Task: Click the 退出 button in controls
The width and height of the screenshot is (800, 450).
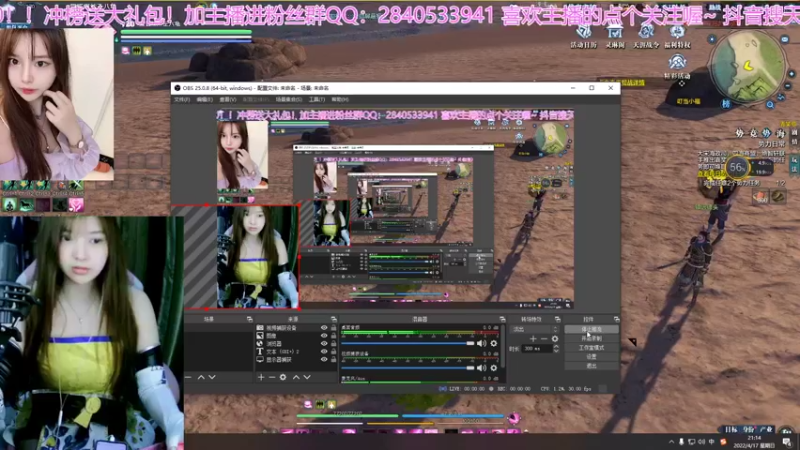Action: 591,366
